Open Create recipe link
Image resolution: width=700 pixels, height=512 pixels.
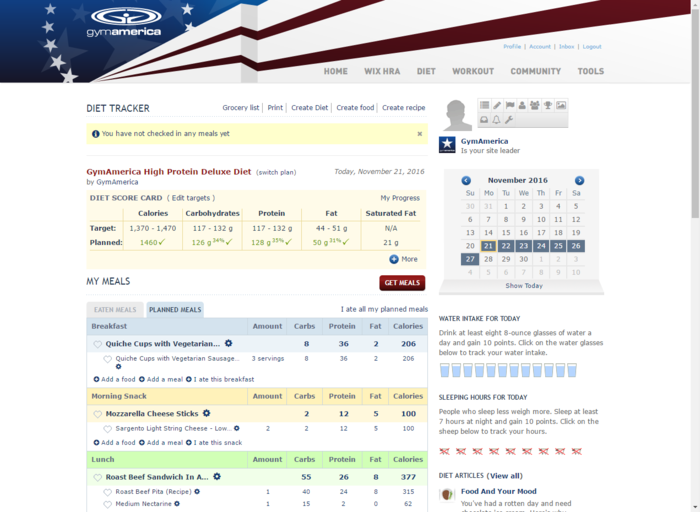pos(404,108)
